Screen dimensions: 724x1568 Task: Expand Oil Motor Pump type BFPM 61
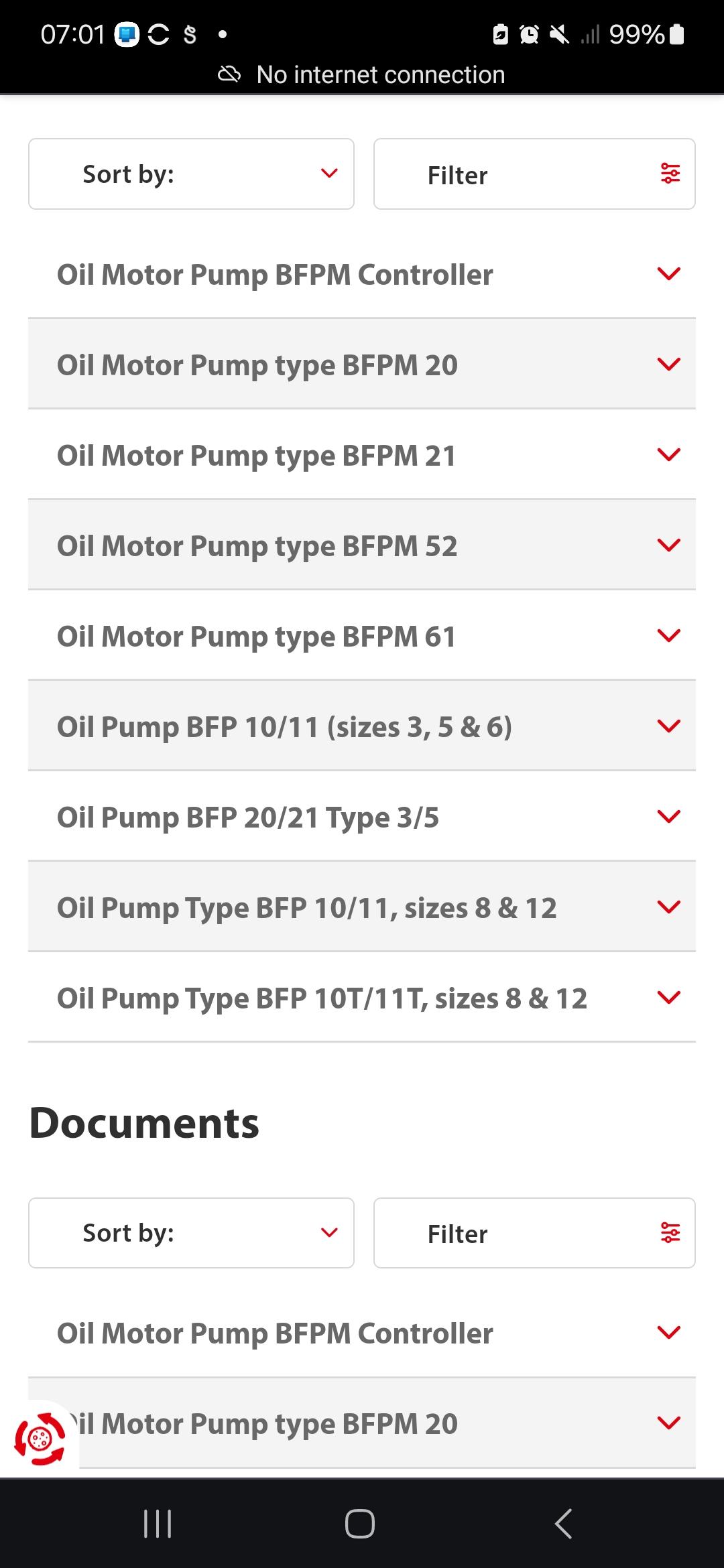tap(362, 635)
